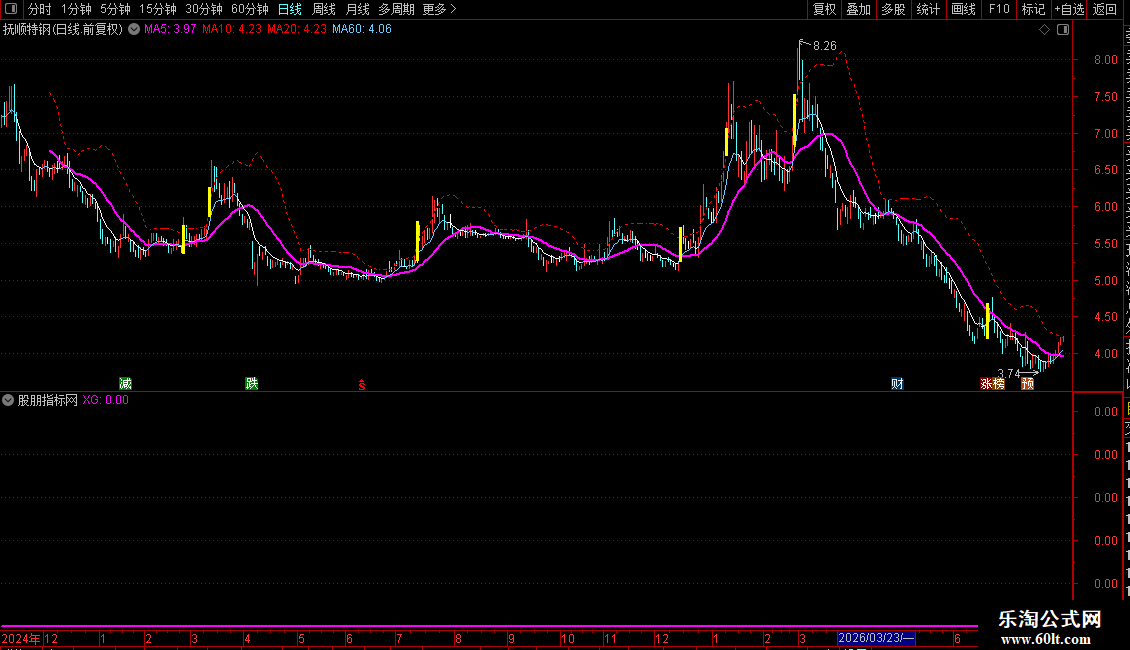Click the 抚顺特钢(日线.前复权) title

[x=63, y=30]
